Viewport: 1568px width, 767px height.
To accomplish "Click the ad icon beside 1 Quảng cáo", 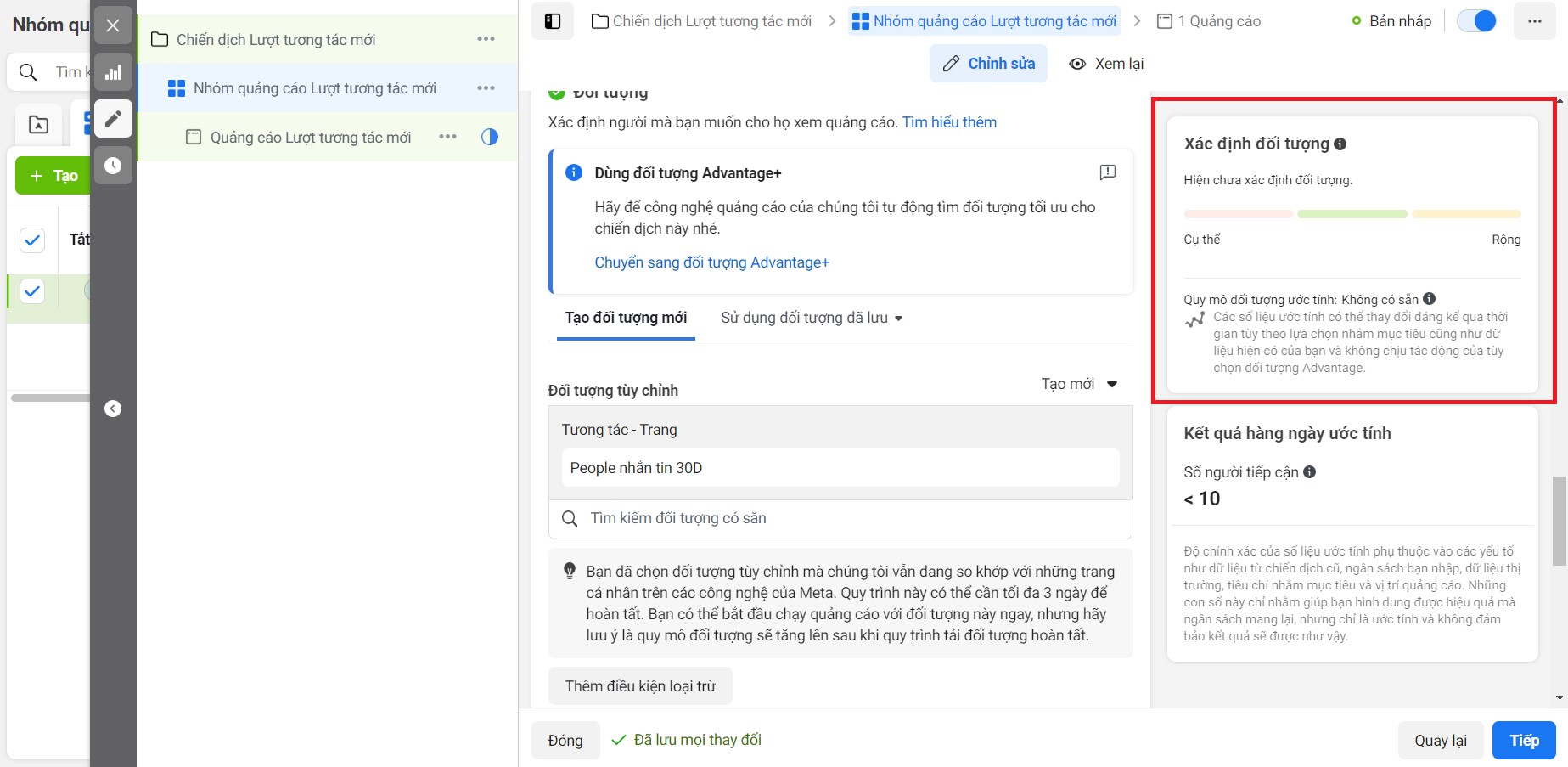I will (x=1165, y=21).
